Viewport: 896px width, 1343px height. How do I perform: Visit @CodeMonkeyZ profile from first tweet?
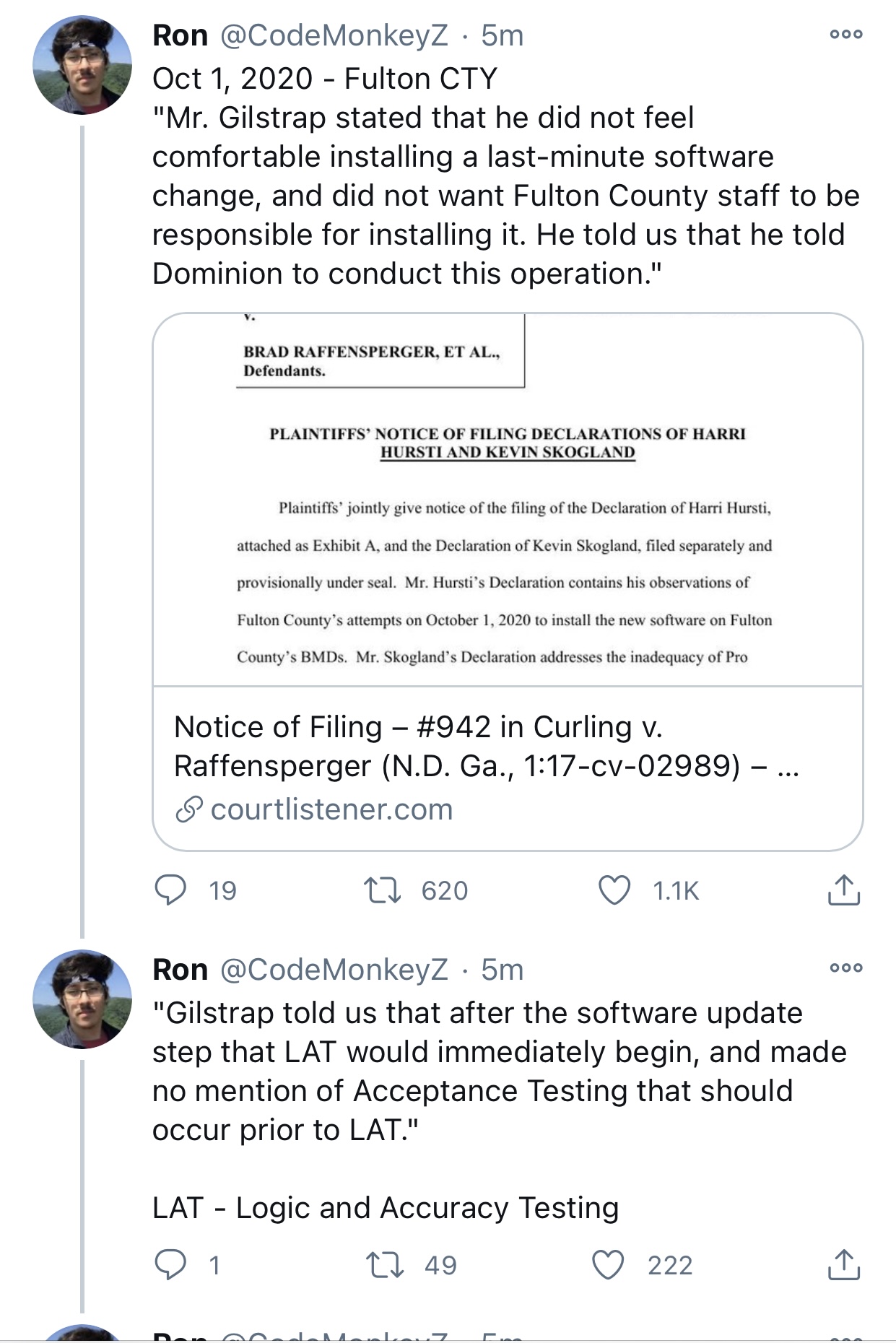[x=334, y=35]
